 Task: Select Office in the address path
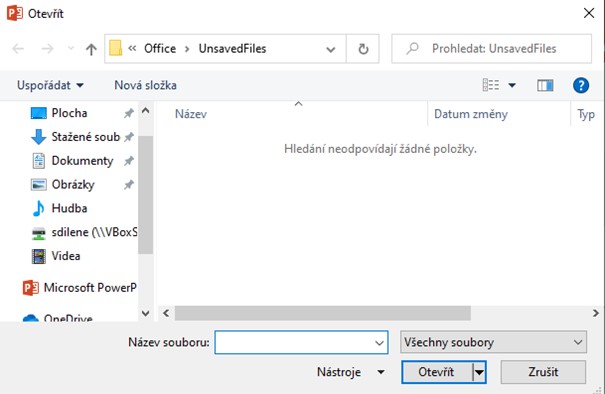click(x=160, y=49)
